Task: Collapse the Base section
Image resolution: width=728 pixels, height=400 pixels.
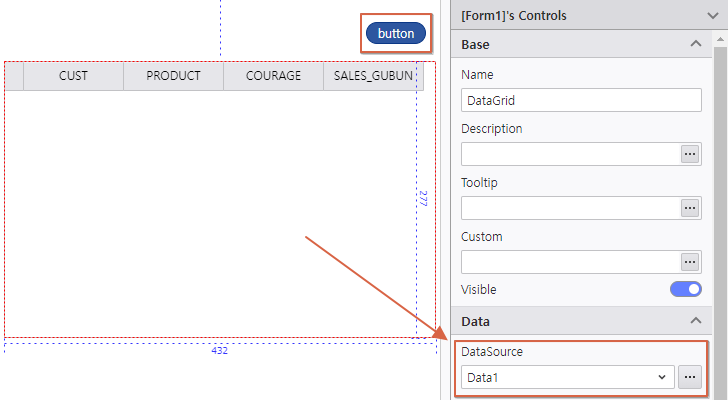Action: click(x=696, y=44)
